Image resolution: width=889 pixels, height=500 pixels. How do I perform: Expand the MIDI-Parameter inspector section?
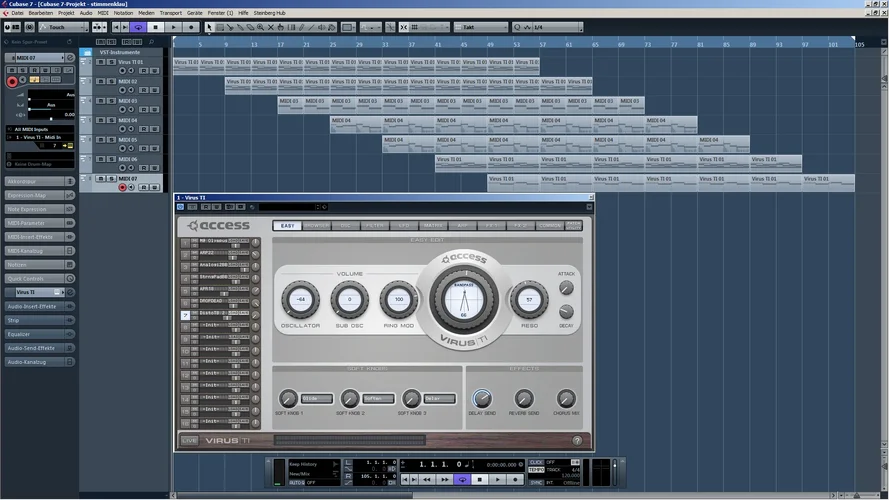(40, 223)
